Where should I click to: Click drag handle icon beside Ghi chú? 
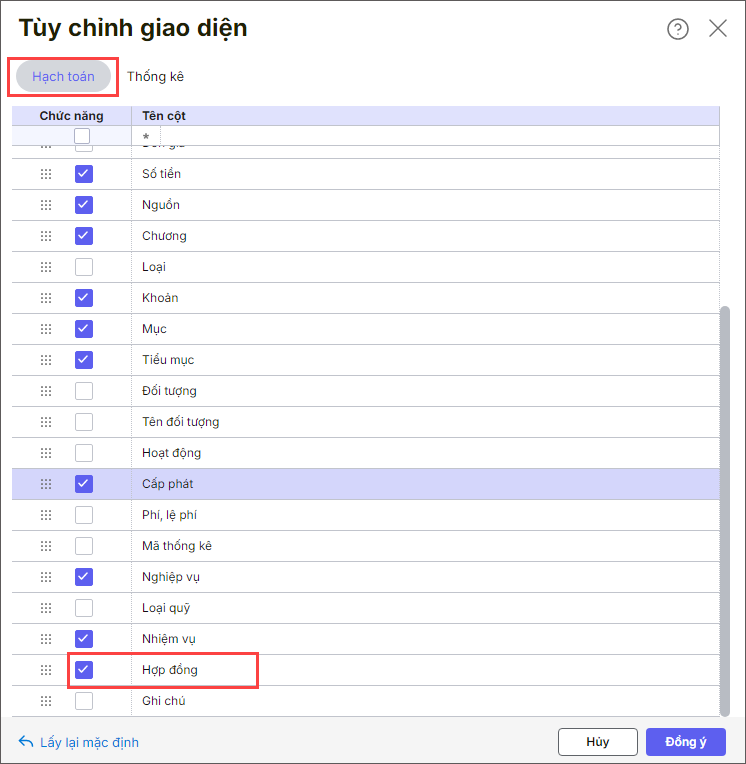(x=45, y=701)
